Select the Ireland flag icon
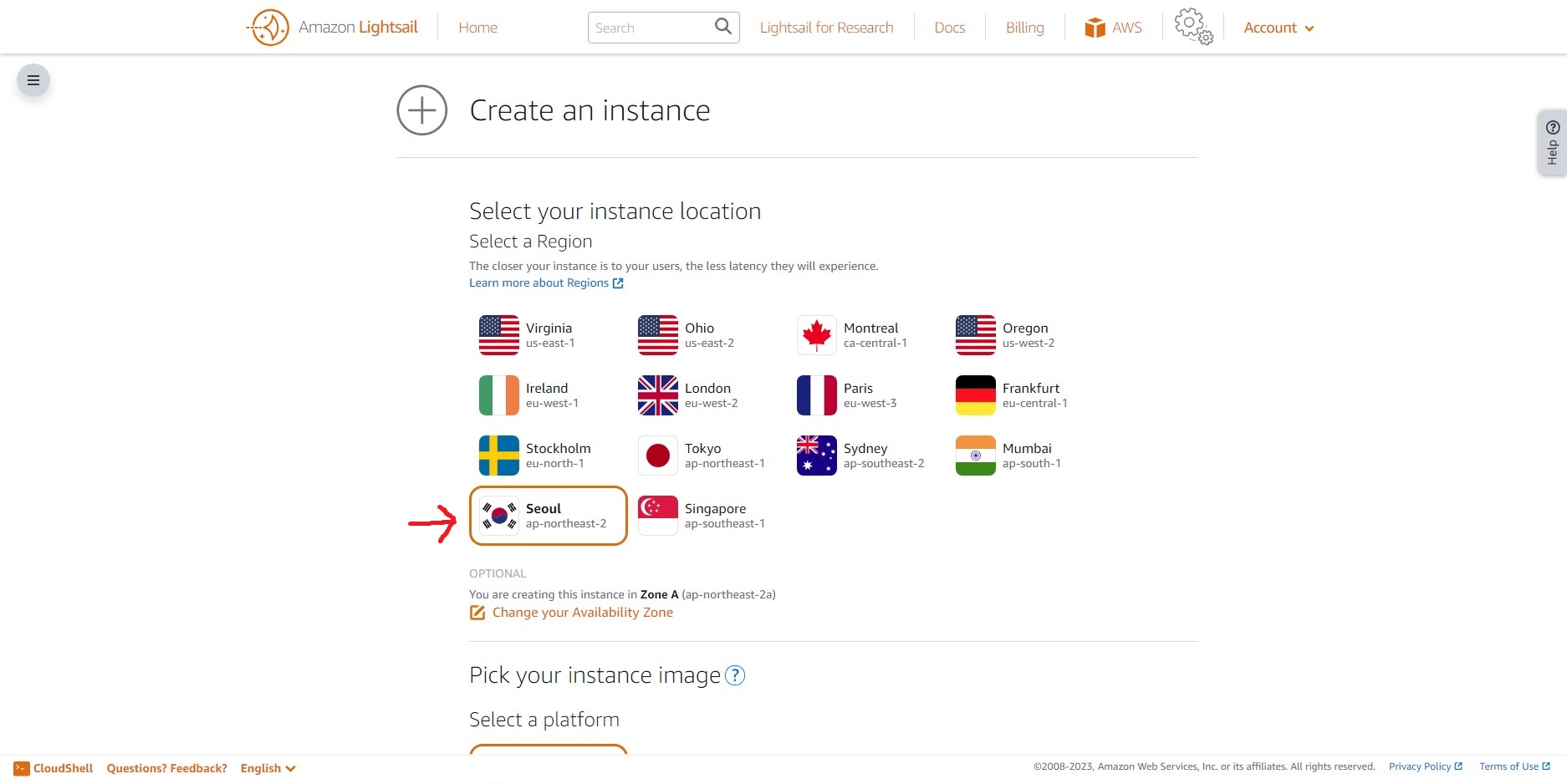Image resolution: width=1567 pixels, height=784 pixels. coord(499,395)
